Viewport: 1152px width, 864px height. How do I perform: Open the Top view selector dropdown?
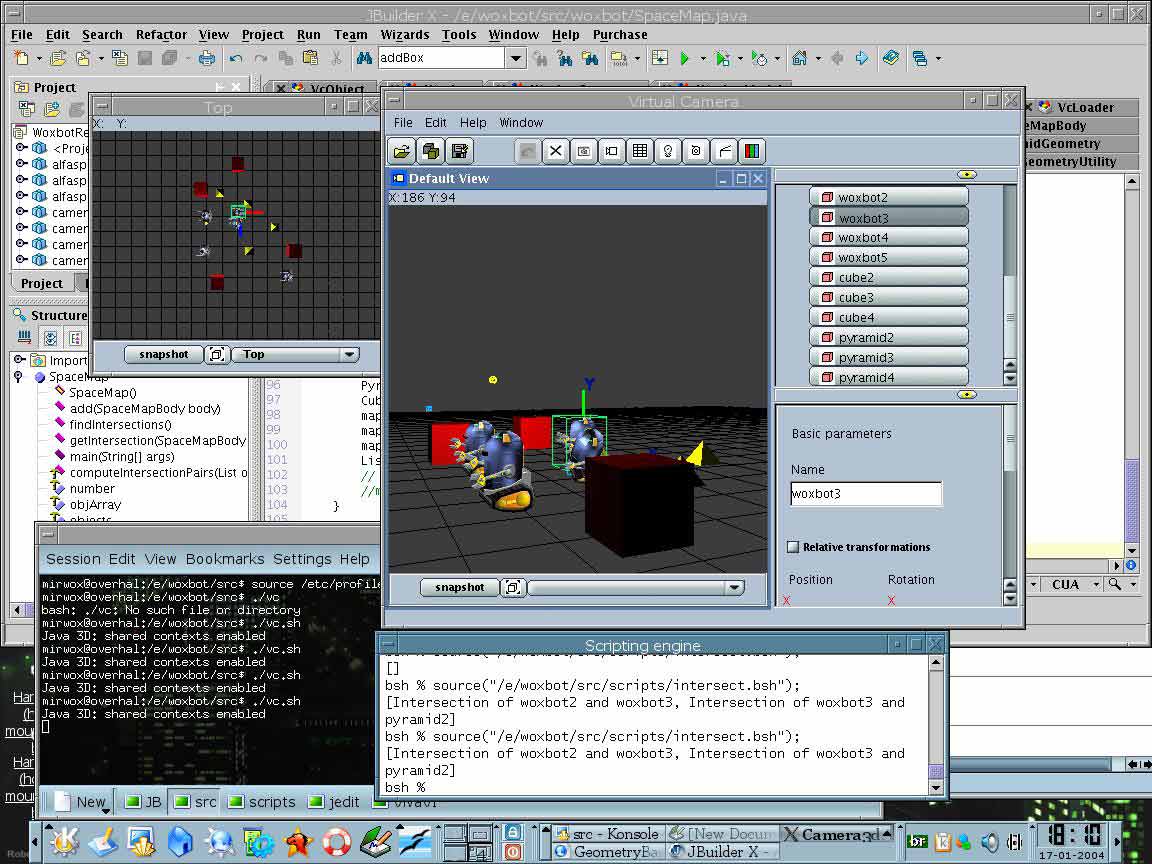click(349, 354)
